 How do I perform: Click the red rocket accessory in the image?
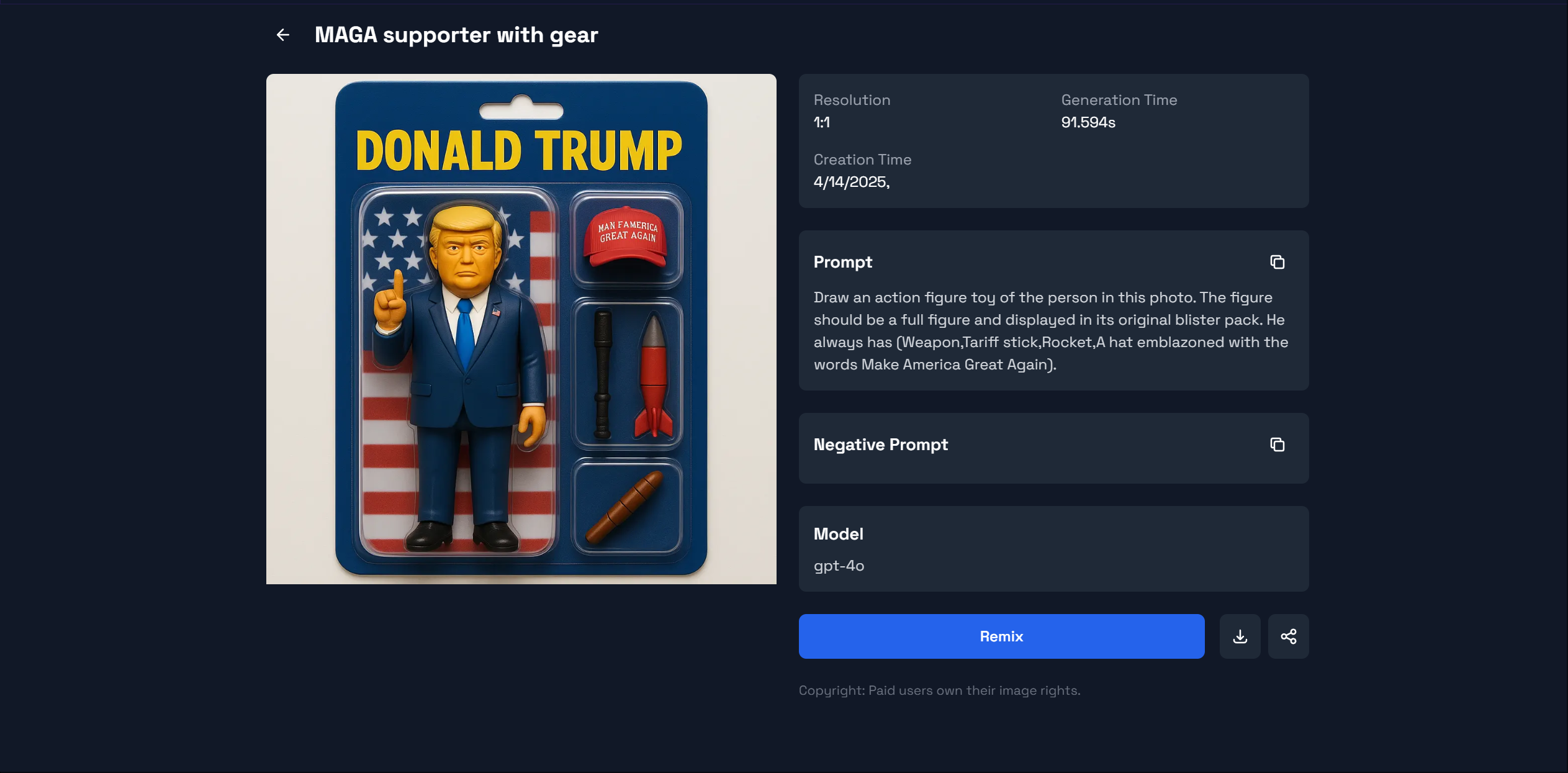pyautogui.click(x=653, y=376)
